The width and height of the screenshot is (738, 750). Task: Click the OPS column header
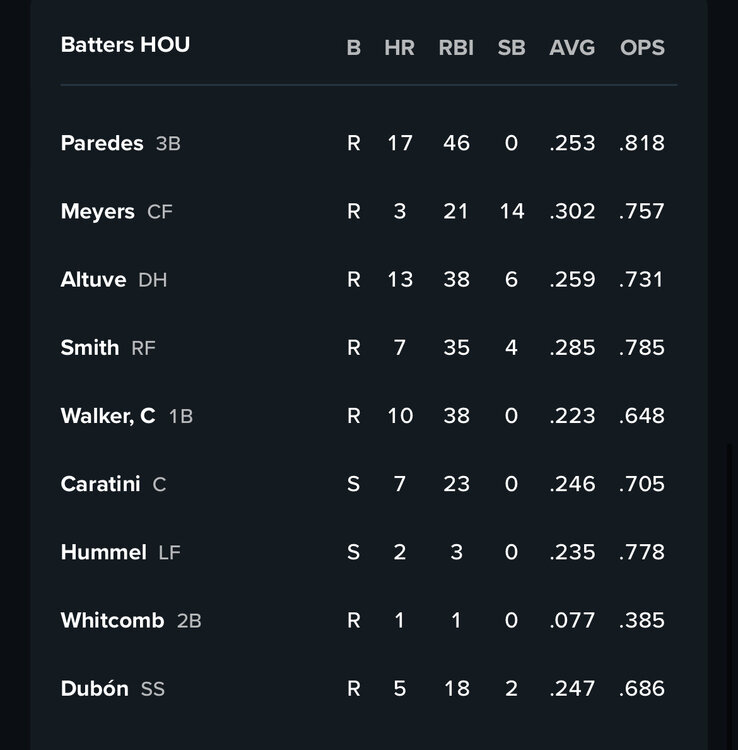pyautogui.click(x=642, y=47)
